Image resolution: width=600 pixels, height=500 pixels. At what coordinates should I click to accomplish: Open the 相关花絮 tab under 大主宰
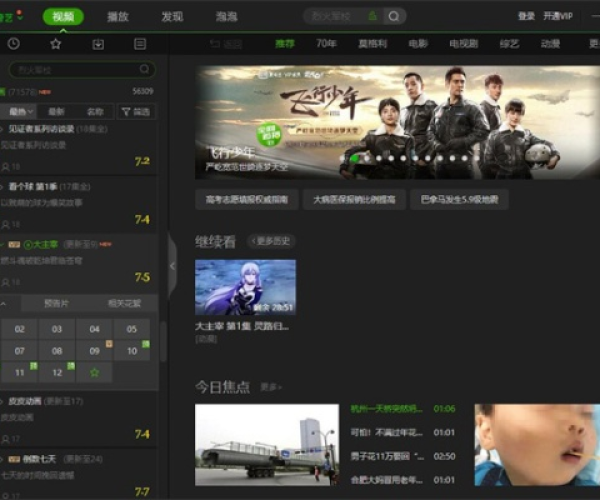124,304
